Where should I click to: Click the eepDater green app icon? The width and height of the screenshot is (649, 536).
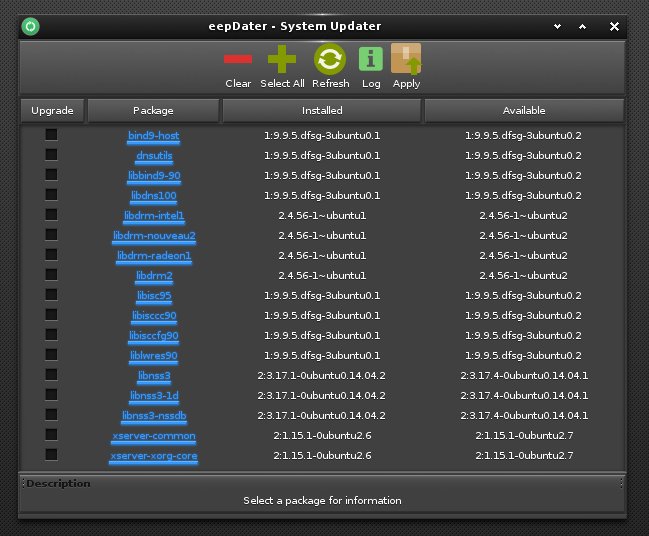(x=30, y=26)
